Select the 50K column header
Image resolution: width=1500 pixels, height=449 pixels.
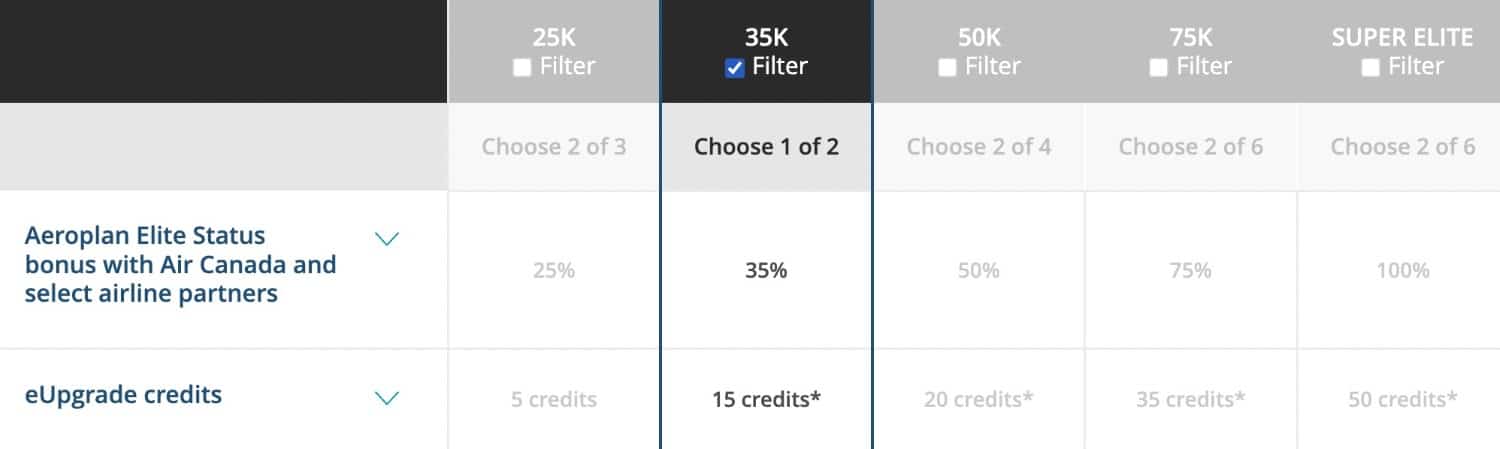click(978, 38)
